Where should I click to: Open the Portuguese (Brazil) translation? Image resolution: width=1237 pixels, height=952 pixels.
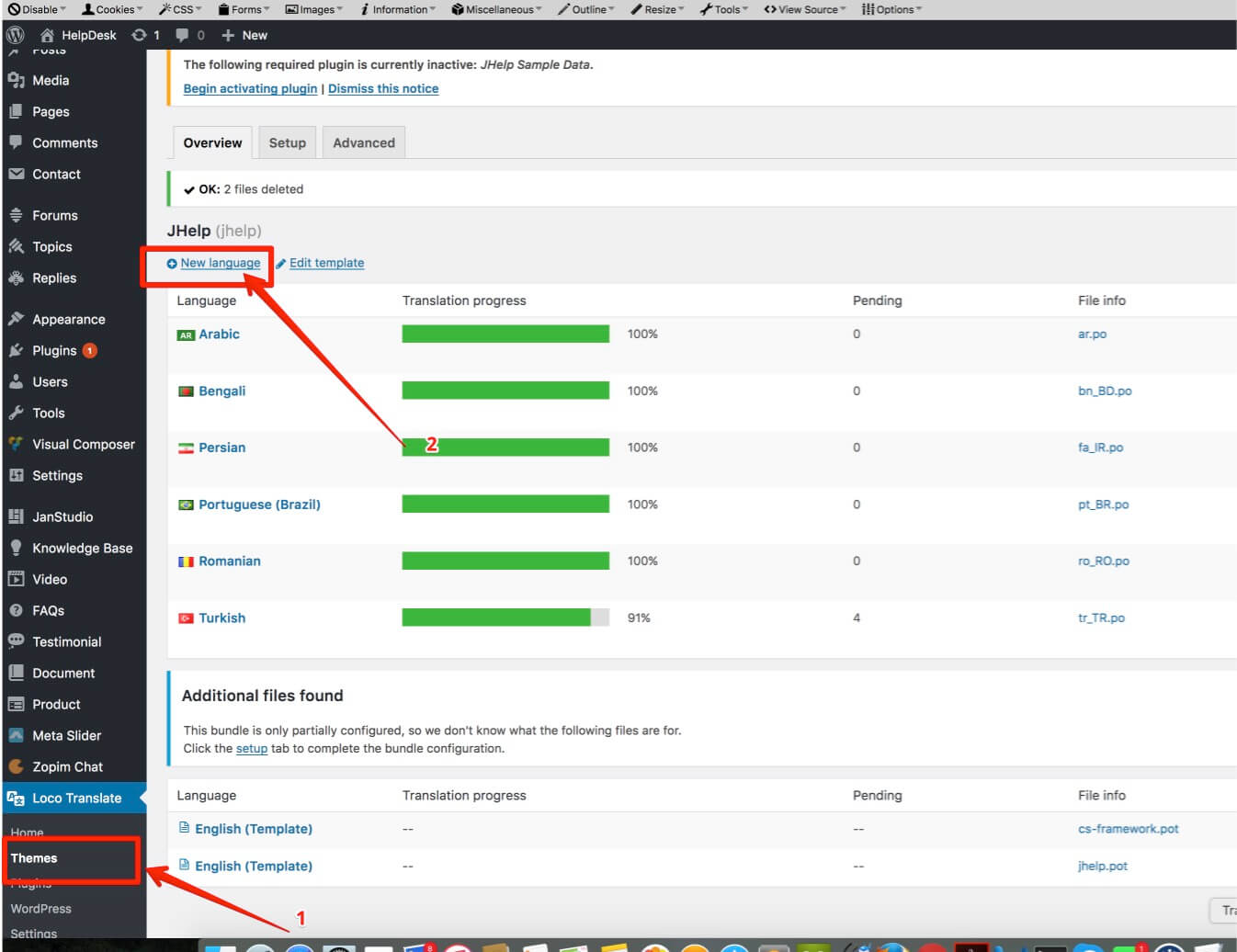259,504
